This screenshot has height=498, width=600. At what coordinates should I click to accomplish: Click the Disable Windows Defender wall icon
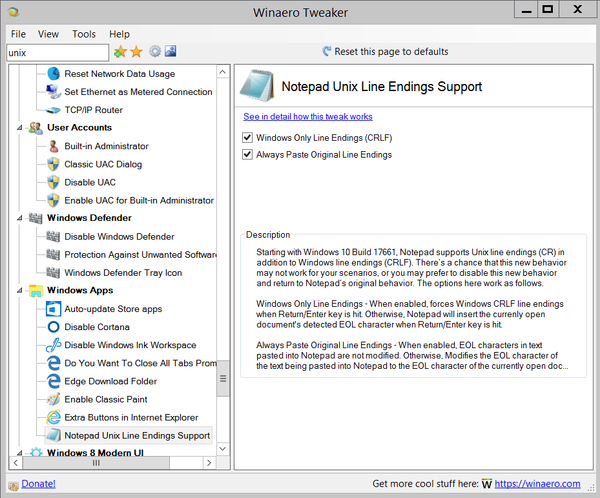tap(53, 237)
